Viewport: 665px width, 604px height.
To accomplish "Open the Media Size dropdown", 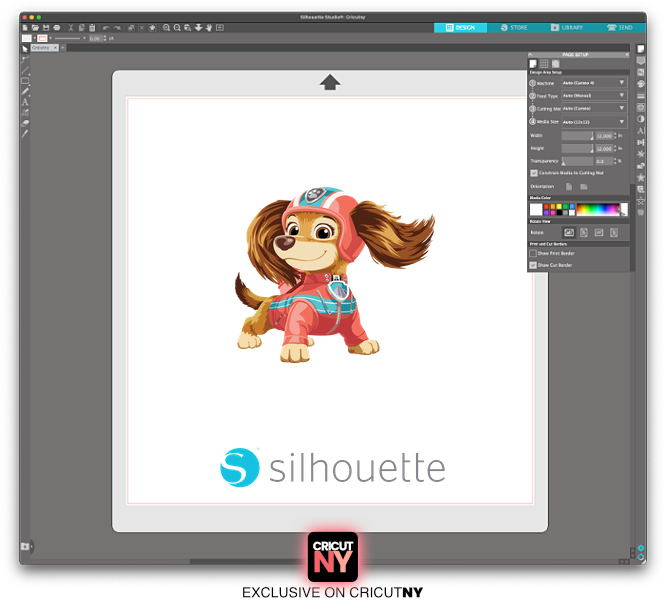I will click(594, 122).
